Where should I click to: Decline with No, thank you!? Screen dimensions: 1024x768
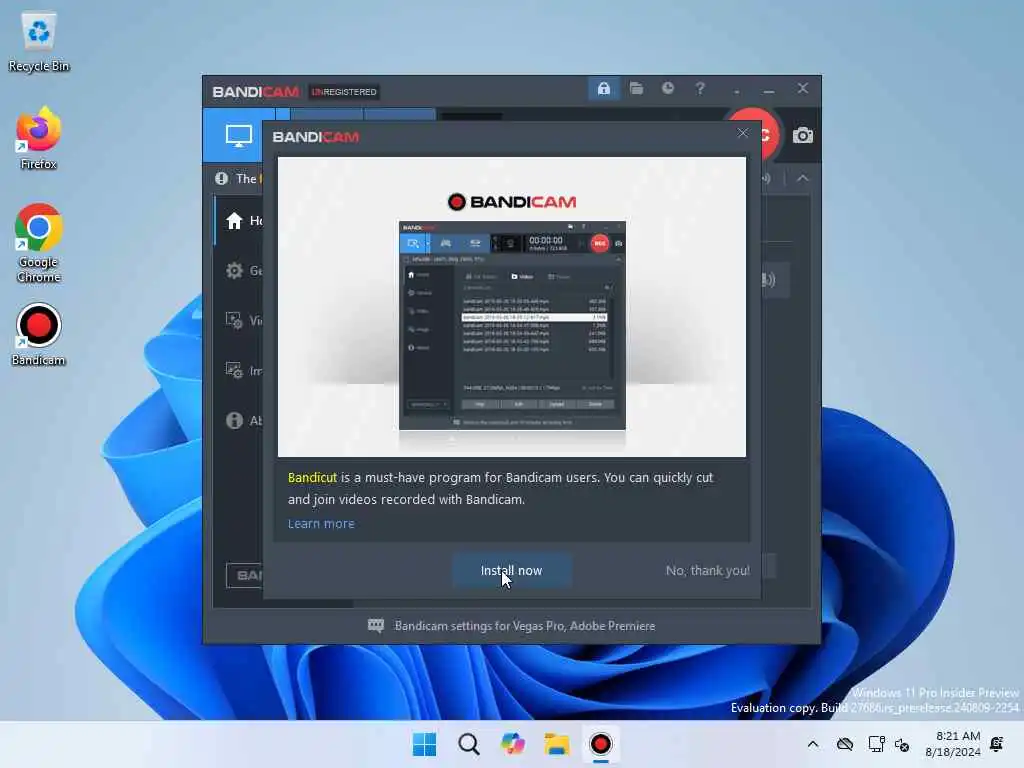pyautogui.click(x=707, y=570)
